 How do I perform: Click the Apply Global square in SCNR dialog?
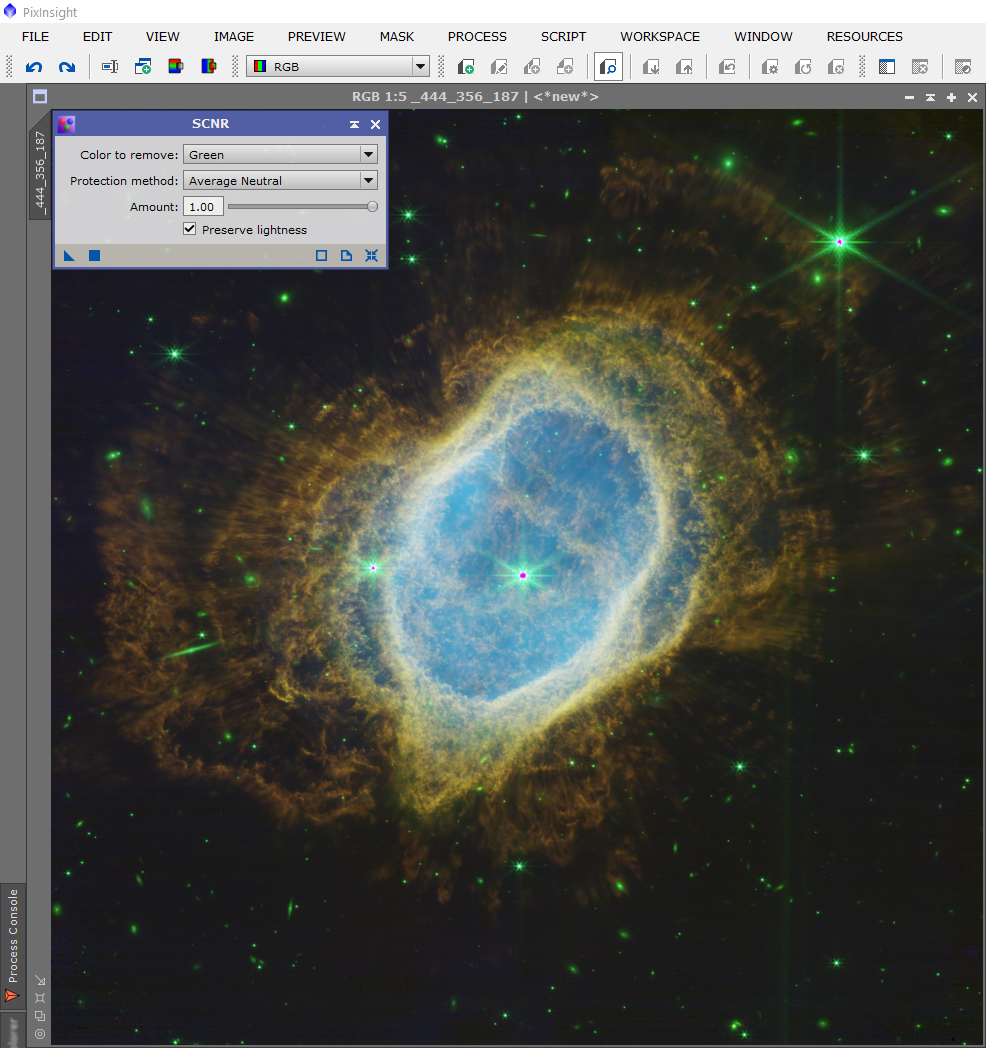point(94,255)
